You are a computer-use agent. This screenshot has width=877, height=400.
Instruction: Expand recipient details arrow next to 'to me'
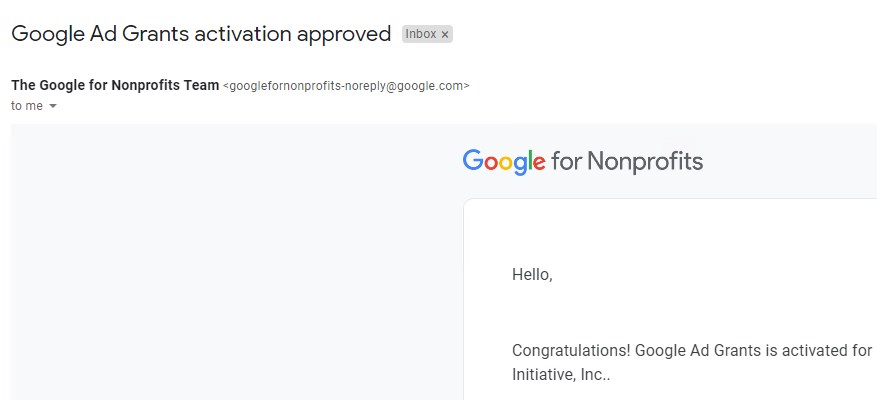(x=53, y=106)
